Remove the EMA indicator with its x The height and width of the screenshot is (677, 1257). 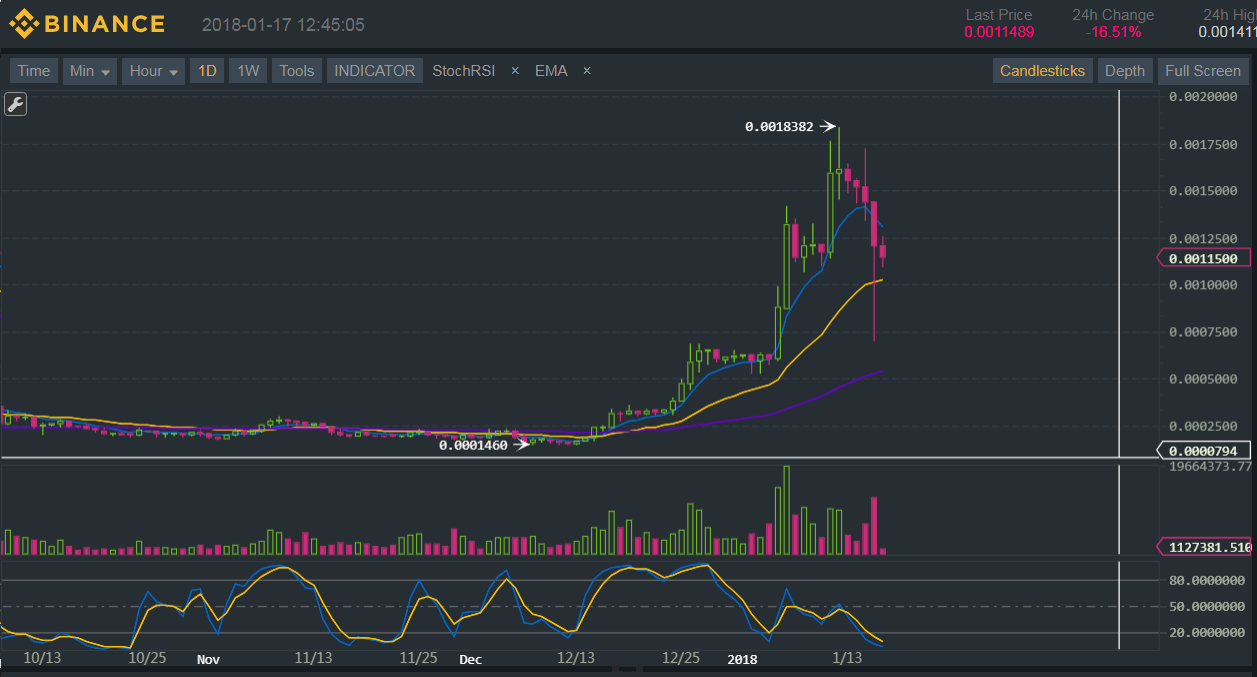[587, 71]
